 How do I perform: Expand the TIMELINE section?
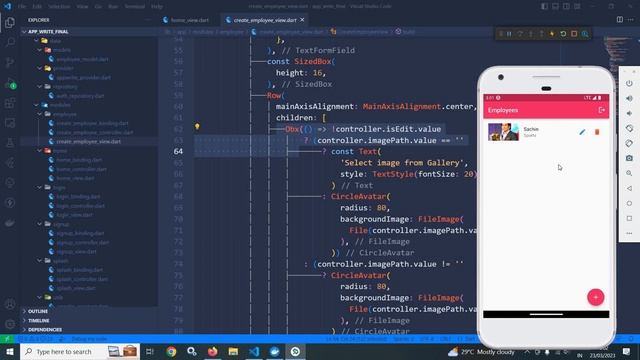(39, 320)
